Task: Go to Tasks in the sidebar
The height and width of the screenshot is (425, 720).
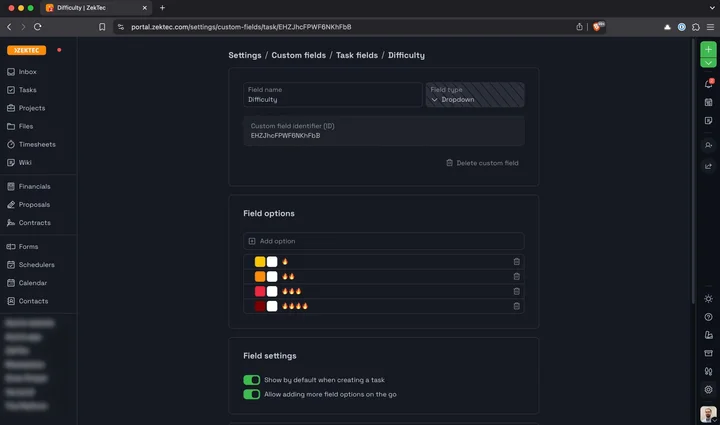Action: (22, 90)
